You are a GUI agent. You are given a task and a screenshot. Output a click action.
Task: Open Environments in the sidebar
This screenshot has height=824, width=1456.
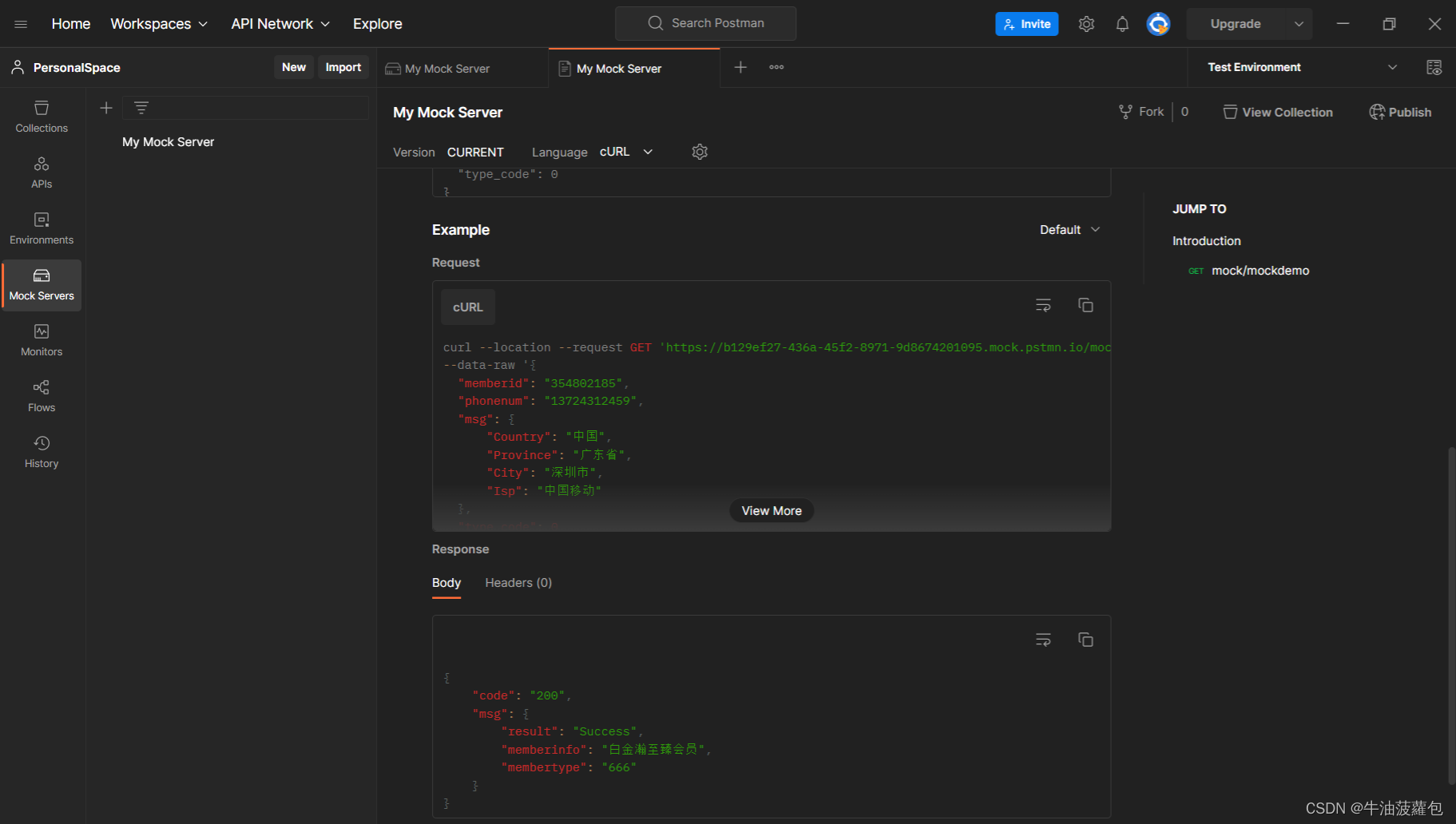tap(42, 229)
